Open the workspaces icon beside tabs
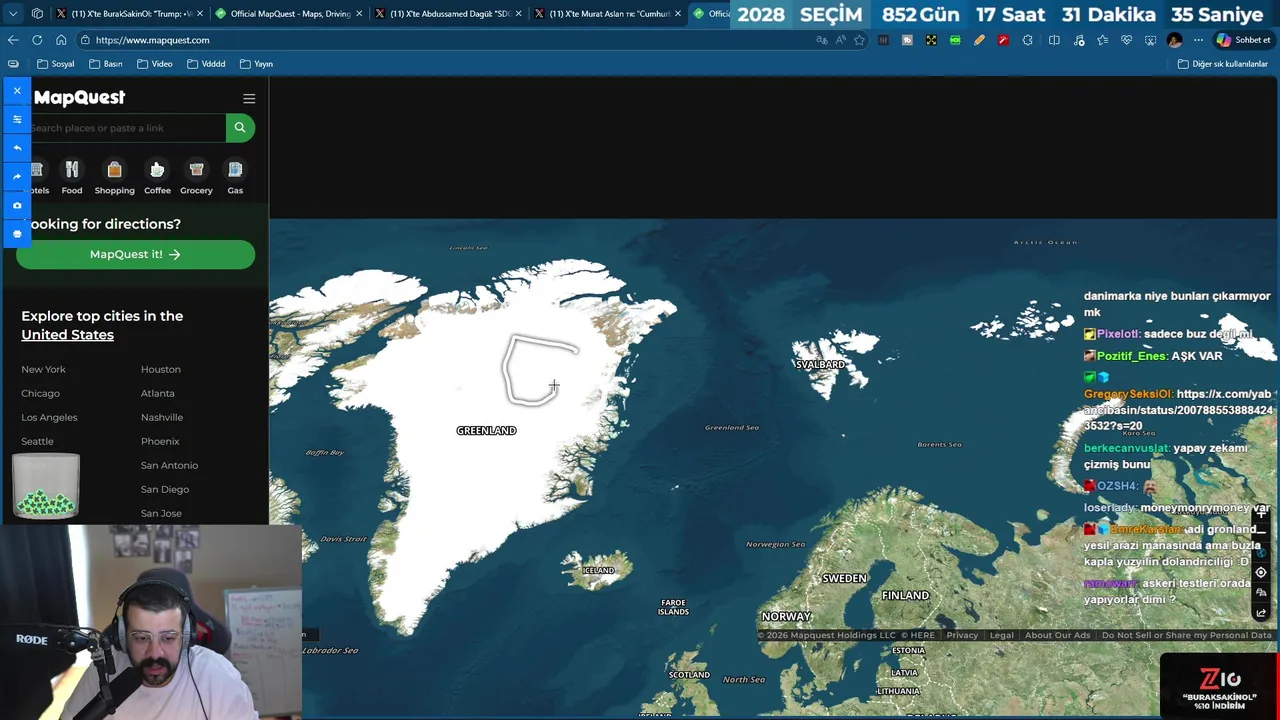 [37, 14]
